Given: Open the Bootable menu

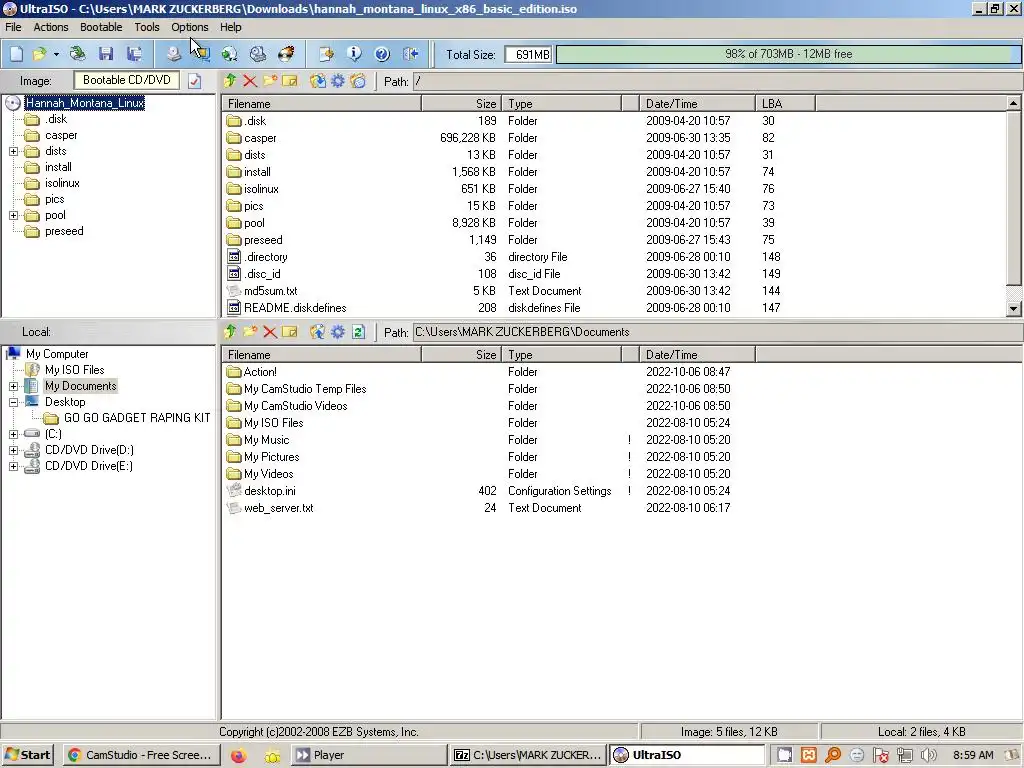Looking at the screenshot, I should pos(101,27).
